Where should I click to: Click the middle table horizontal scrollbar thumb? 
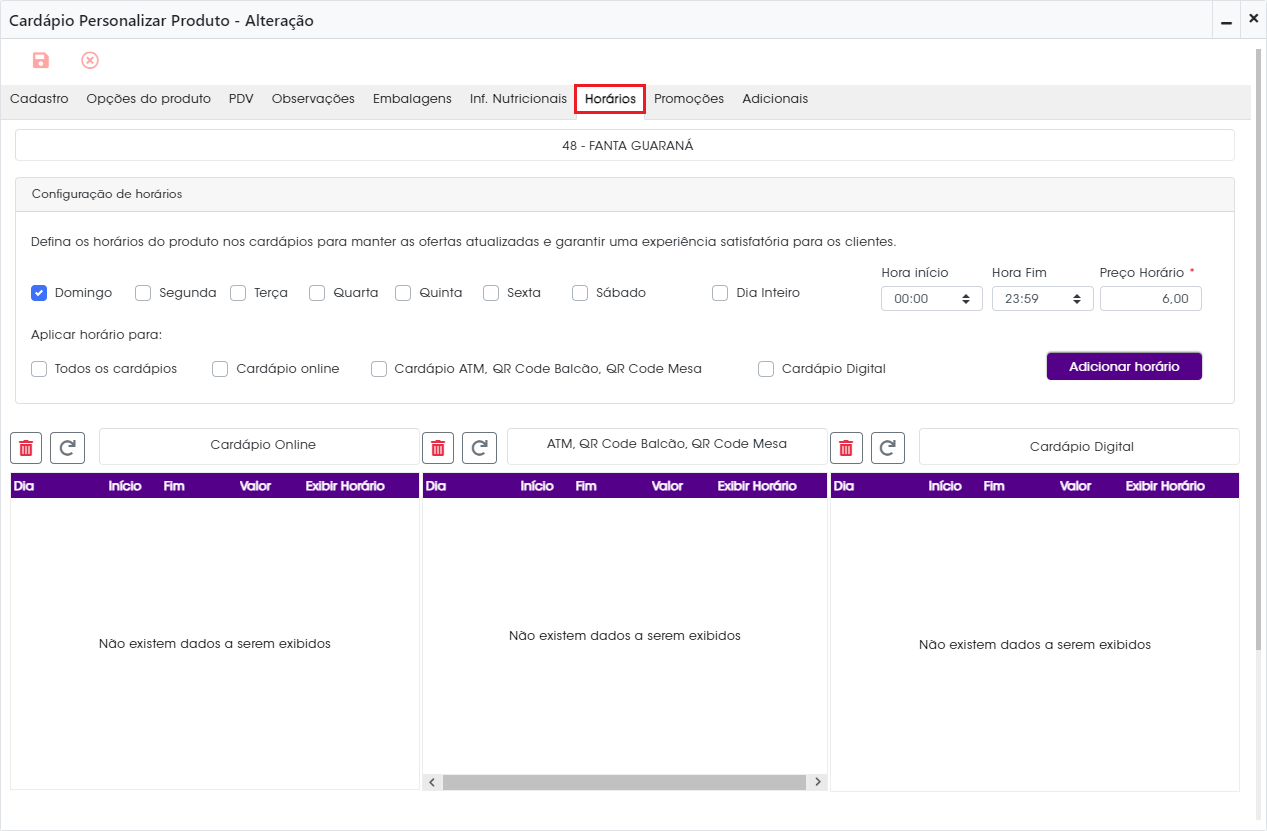[624, 783]
